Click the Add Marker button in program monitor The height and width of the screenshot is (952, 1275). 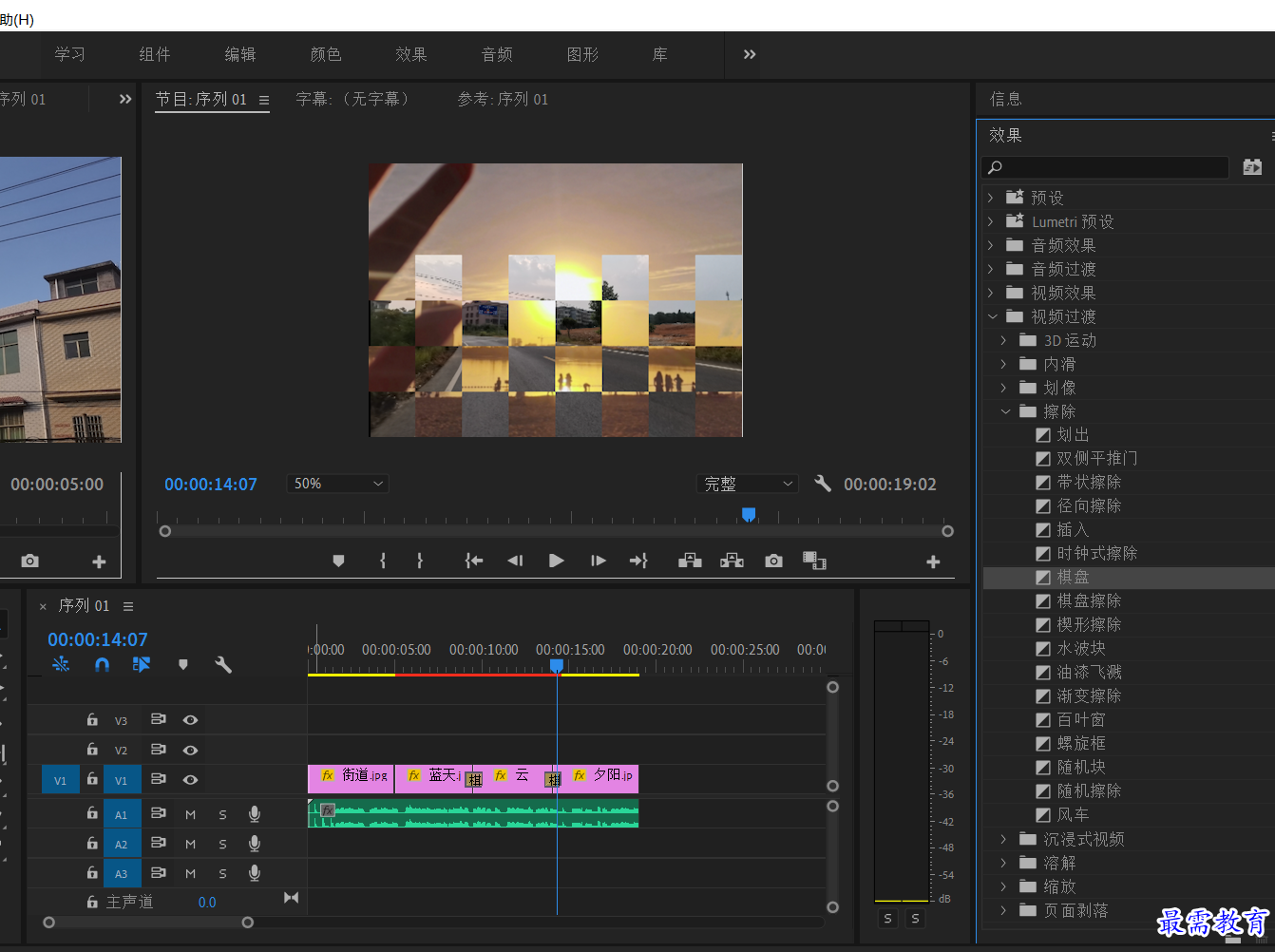[x=338, y=561]
